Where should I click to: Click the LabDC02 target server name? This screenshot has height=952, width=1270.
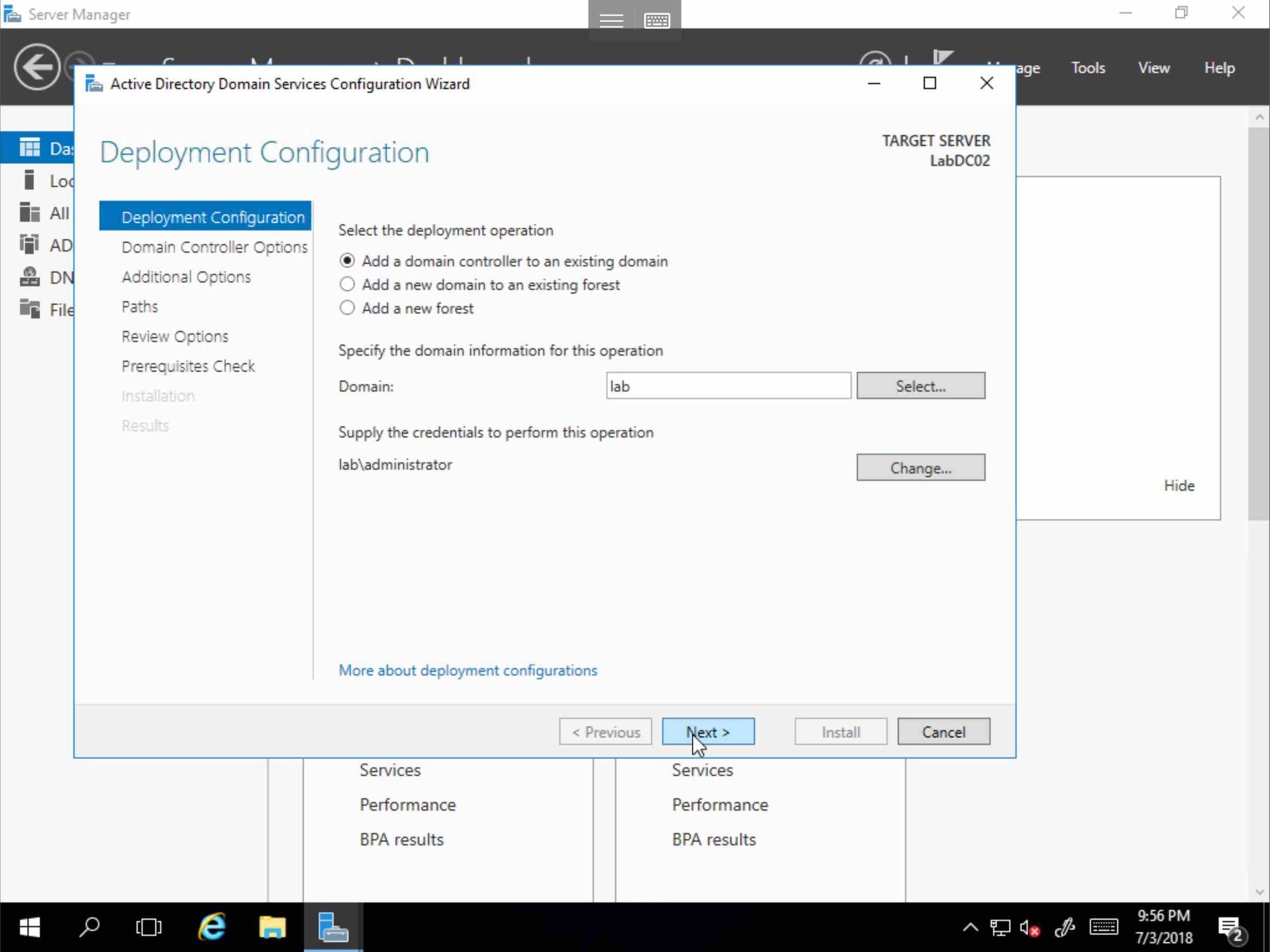tap(959, 161)
